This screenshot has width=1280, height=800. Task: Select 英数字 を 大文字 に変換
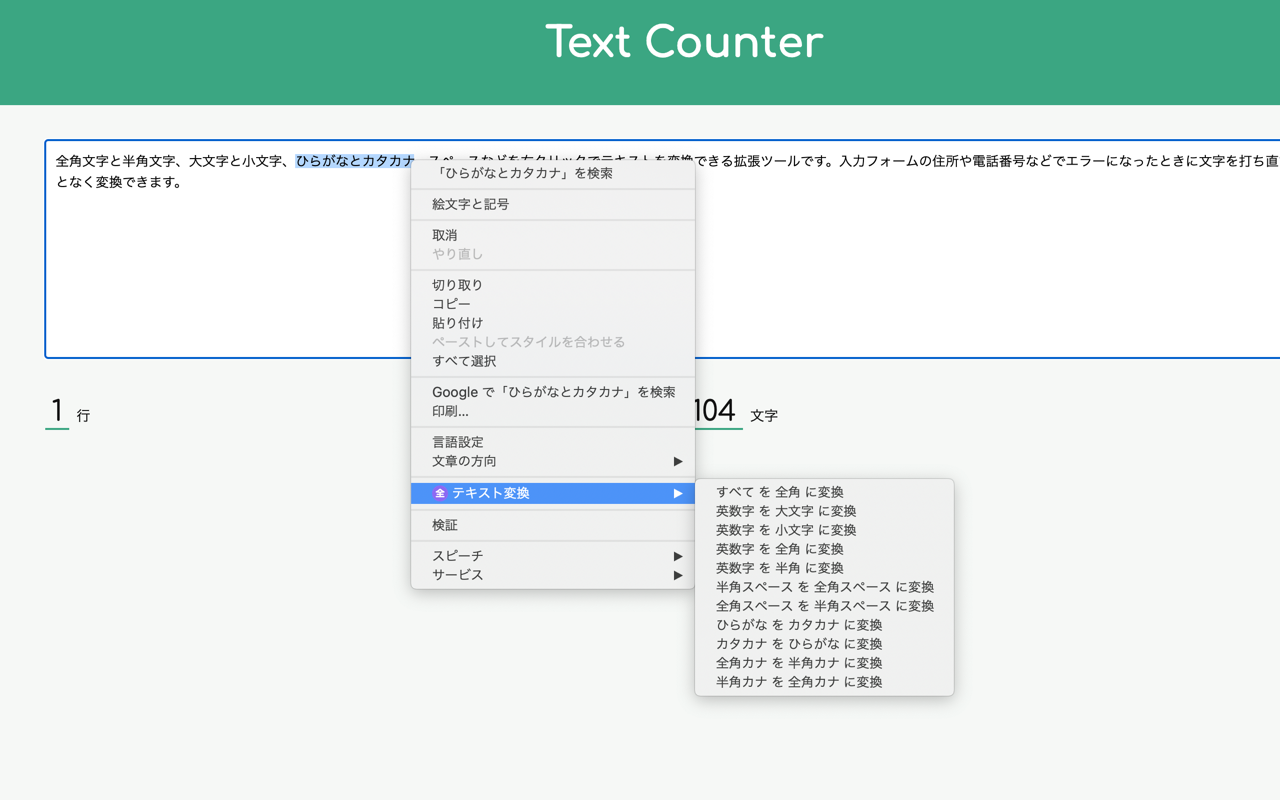click(x=824, y=511)
